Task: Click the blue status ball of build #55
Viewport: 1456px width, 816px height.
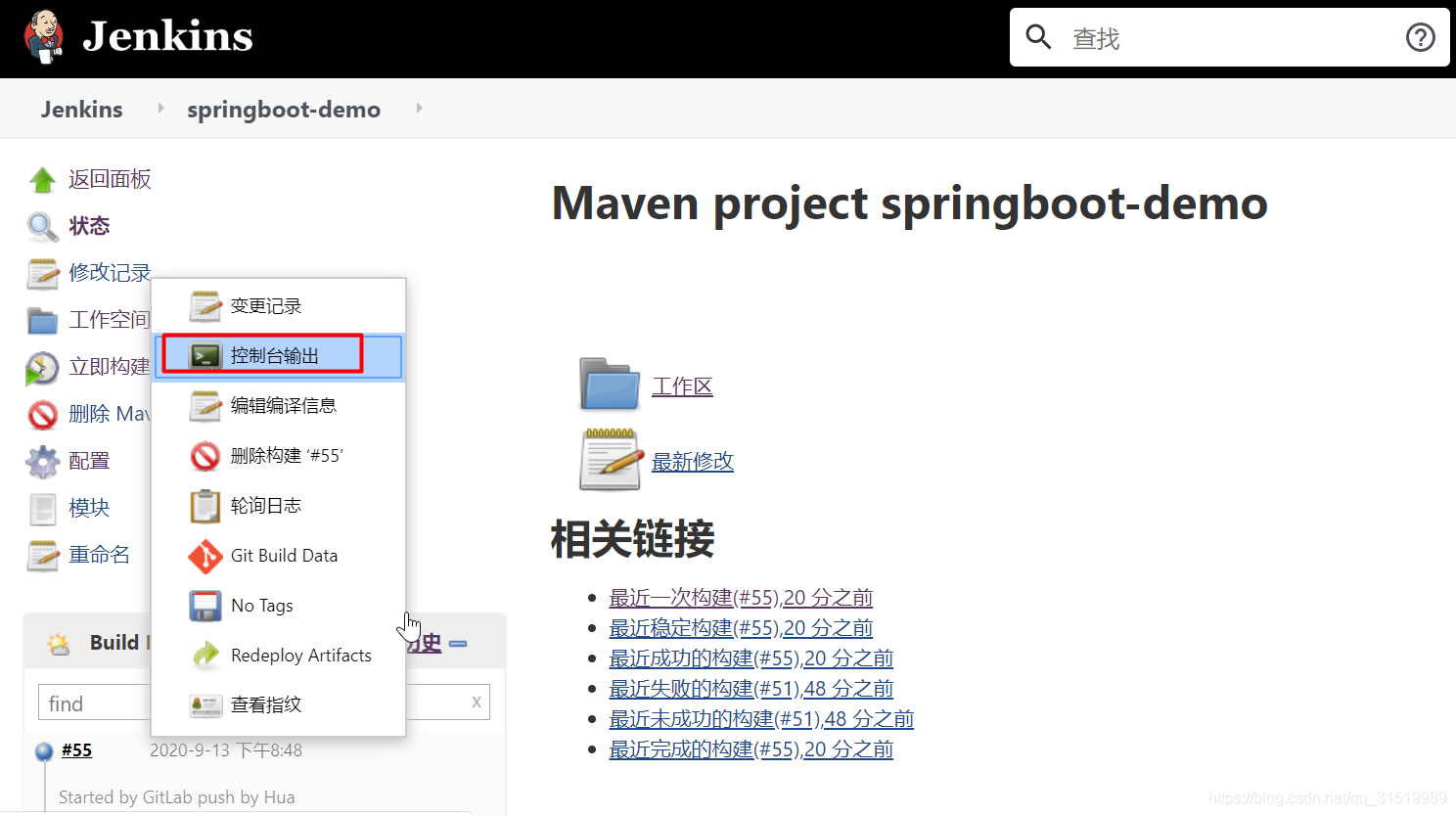Action: 44,751
